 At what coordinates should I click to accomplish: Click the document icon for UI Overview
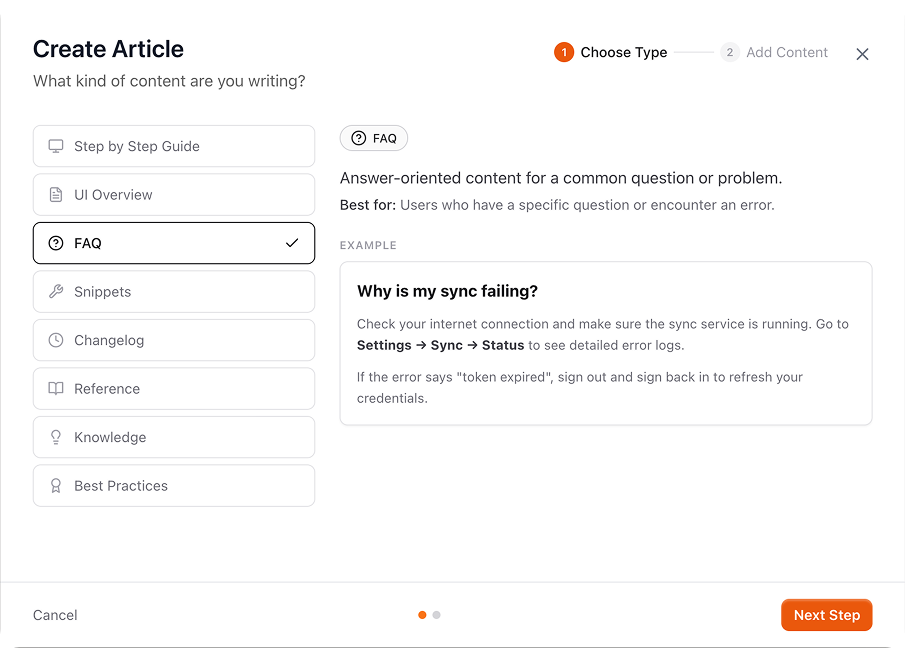[x=56, y=194]
